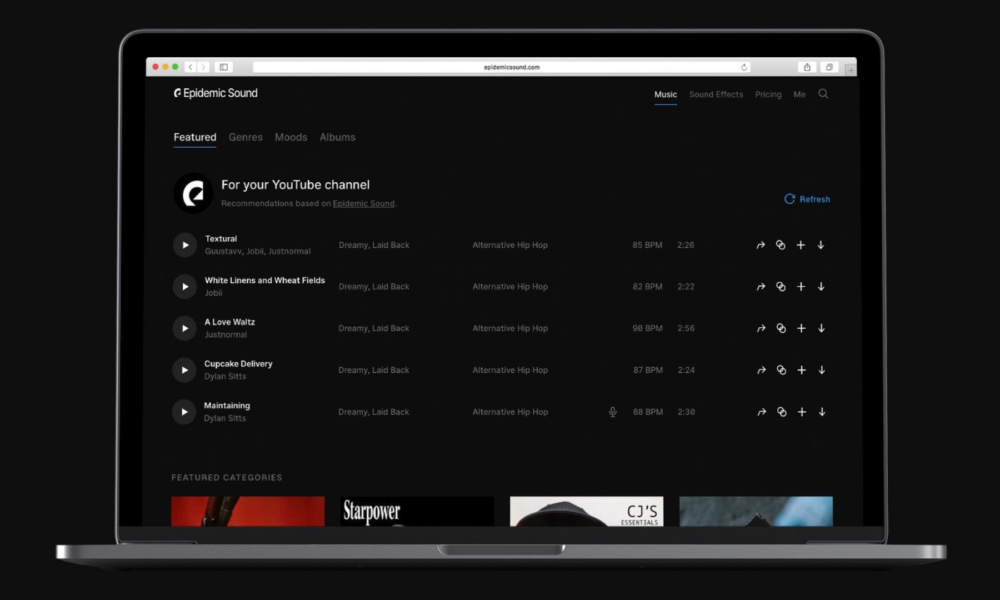
Task: Show all Safari tabs
Action: (x=828, y=67)
